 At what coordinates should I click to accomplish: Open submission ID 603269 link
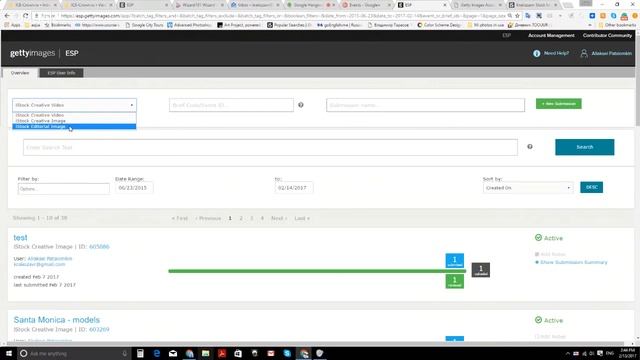pyautogui.click(x=99, y=329)
